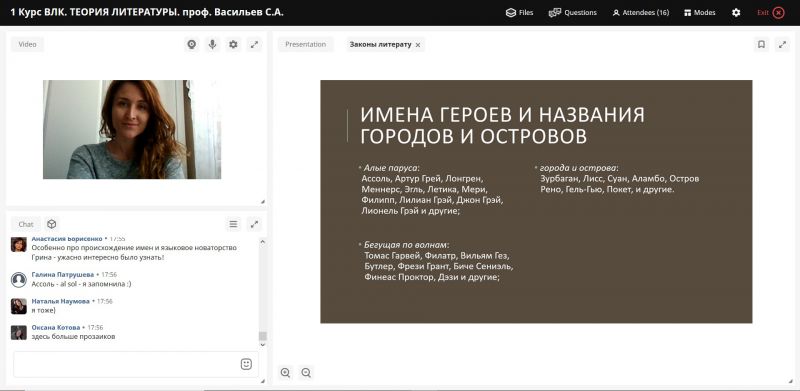Image resolution: width=800 pixels, height=391 pixels.
Task: Click Галина Патрушева's avatar
Action: (19, 280)
